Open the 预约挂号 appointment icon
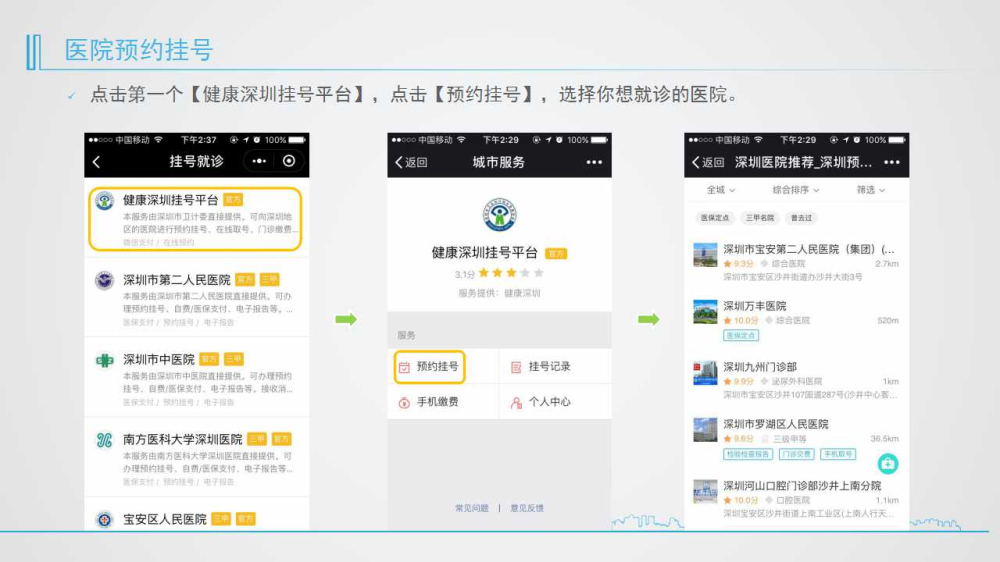This screenshot has width=1000, height=562. click(405, 367)
